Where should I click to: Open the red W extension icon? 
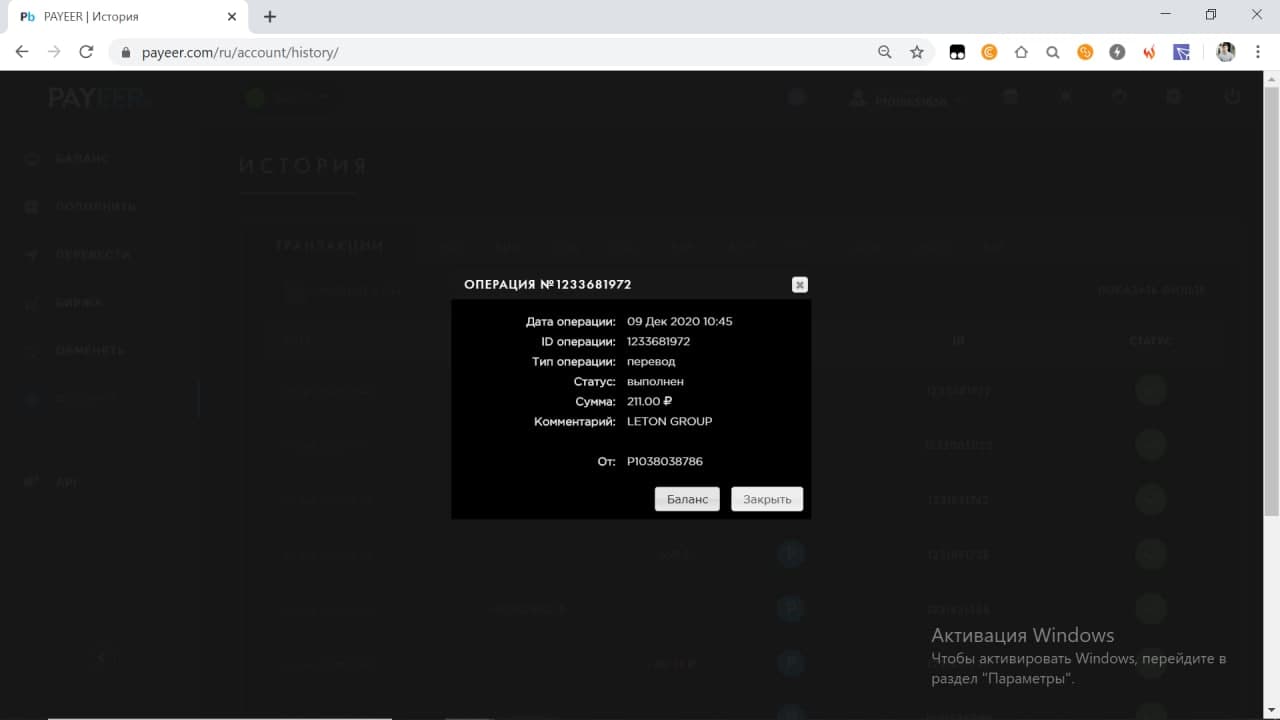pyautogui.click(x=1149, y=52)
